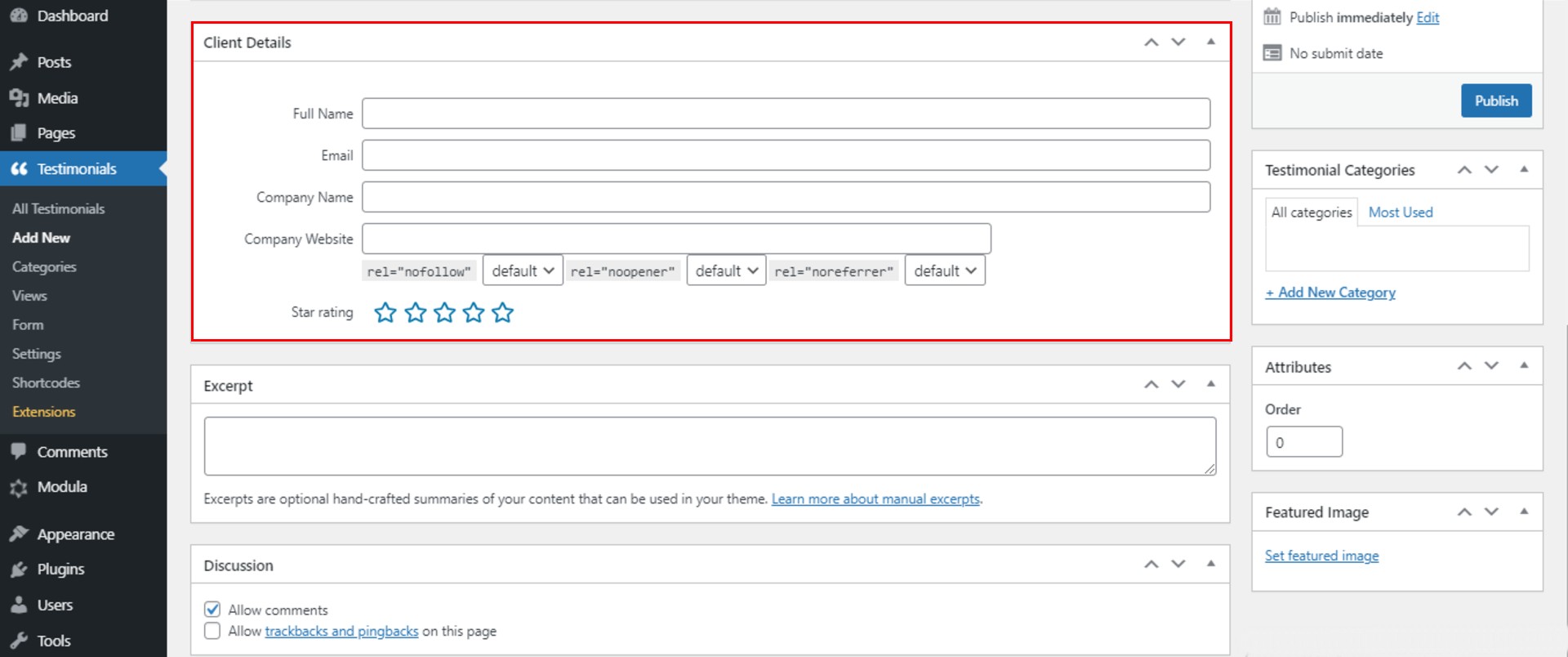Screen dimensions: 1568x657
Task: Click the Appearance paintbrush icon
Action: coord(19,534)
